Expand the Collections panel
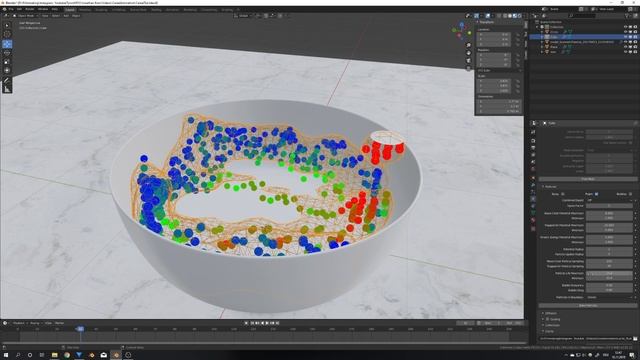The width and height of the screenshot is (640, 360). click(x=543, y=325)
